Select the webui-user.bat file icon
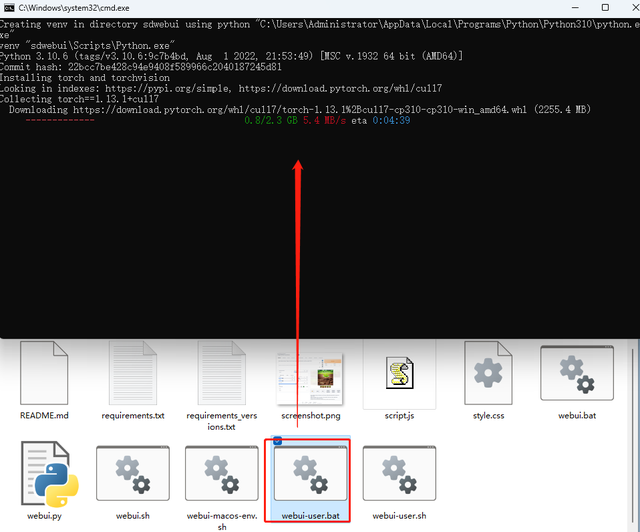This screenshot has height=532, width=640. click(310, 473)
